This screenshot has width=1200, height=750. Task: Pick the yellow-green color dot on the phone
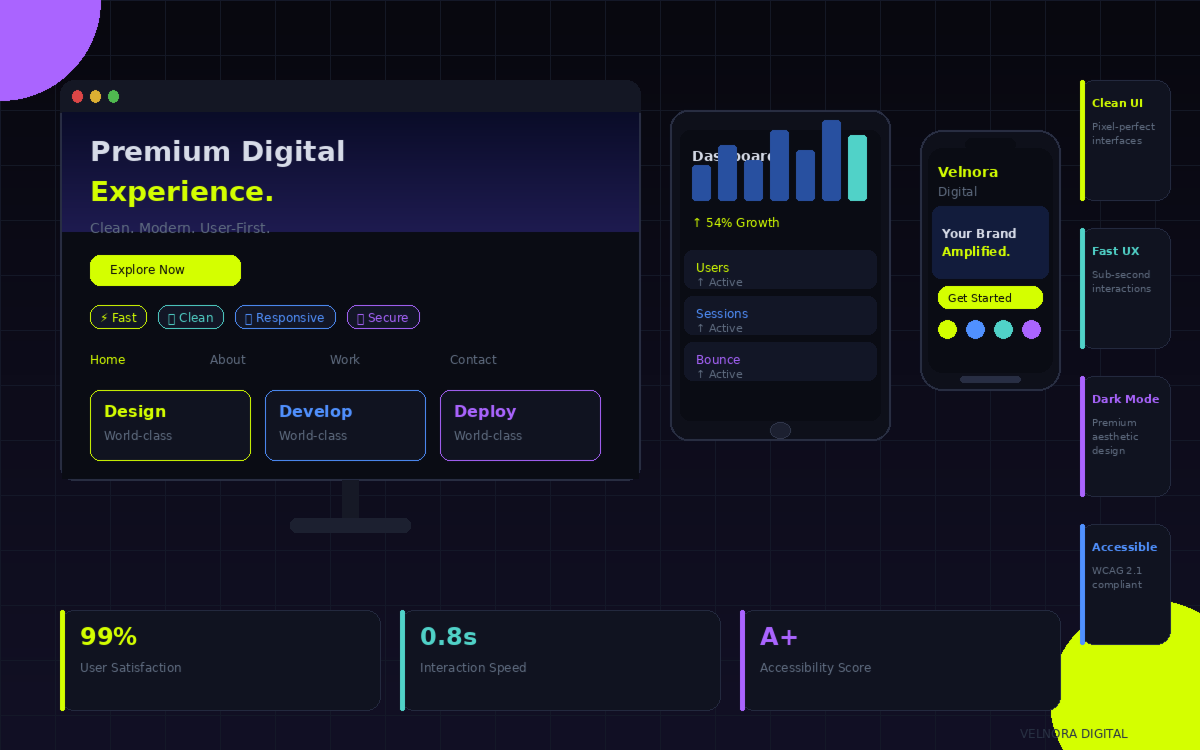click(947, 329)
